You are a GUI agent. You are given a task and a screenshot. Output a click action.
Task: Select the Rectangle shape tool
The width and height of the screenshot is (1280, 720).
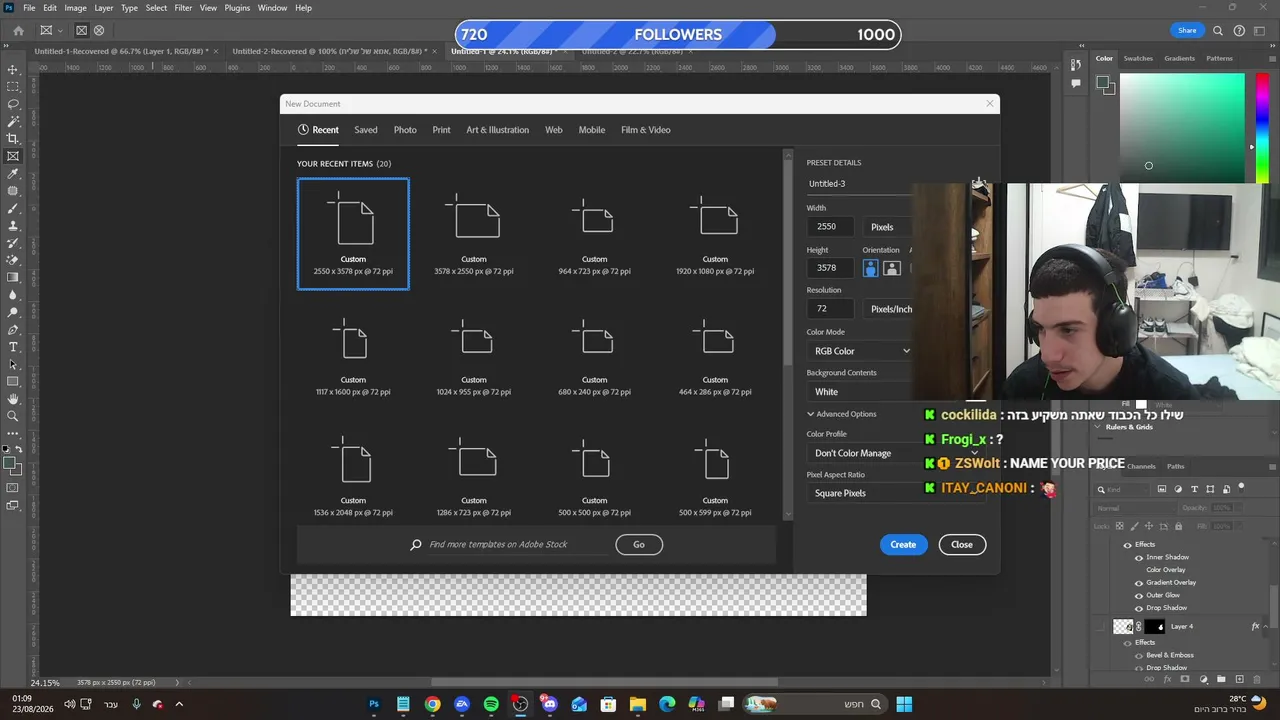click(x=13, y=382)
